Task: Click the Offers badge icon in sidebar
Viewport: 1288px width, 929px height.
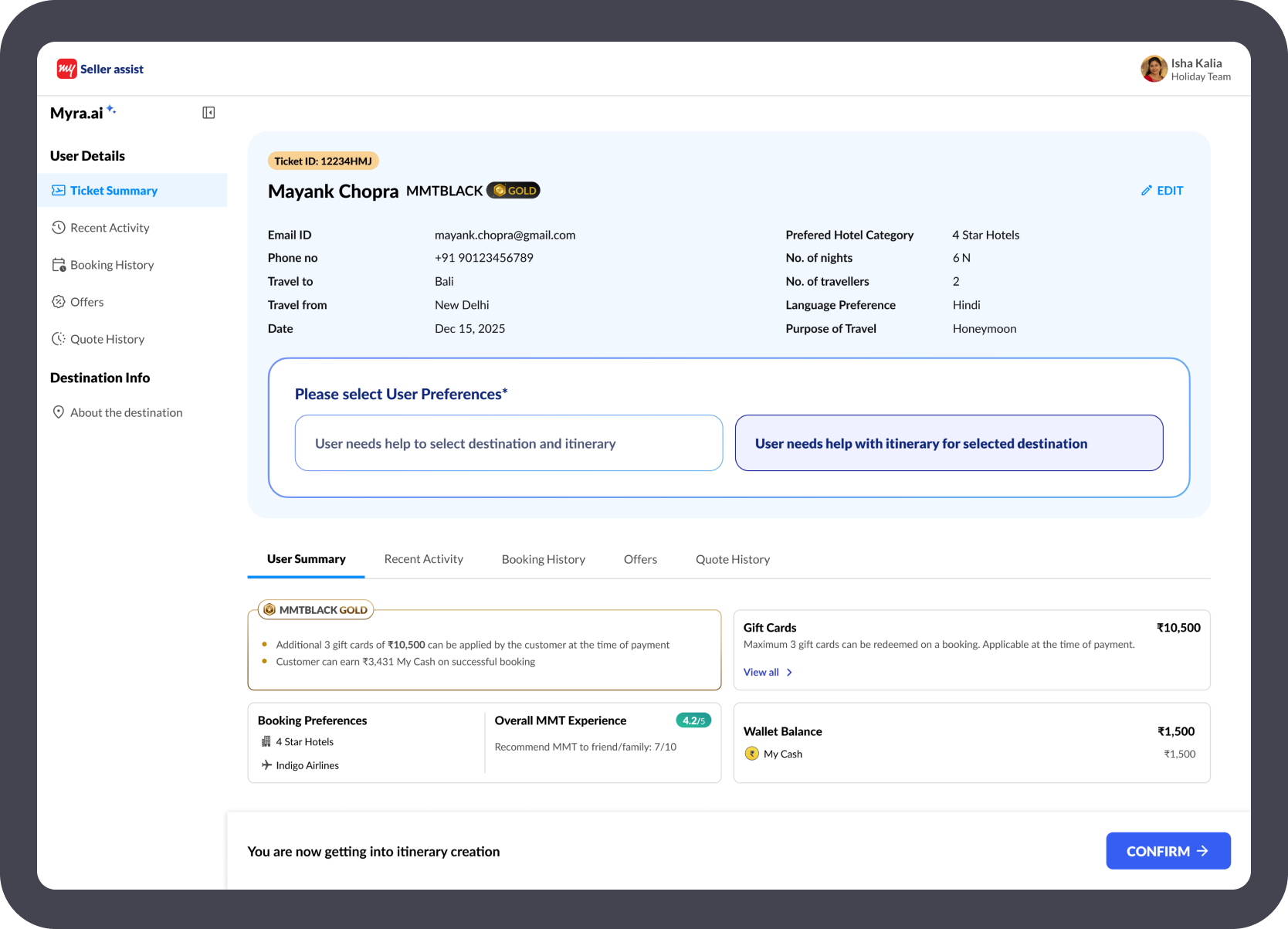Action: coord(58,302)
